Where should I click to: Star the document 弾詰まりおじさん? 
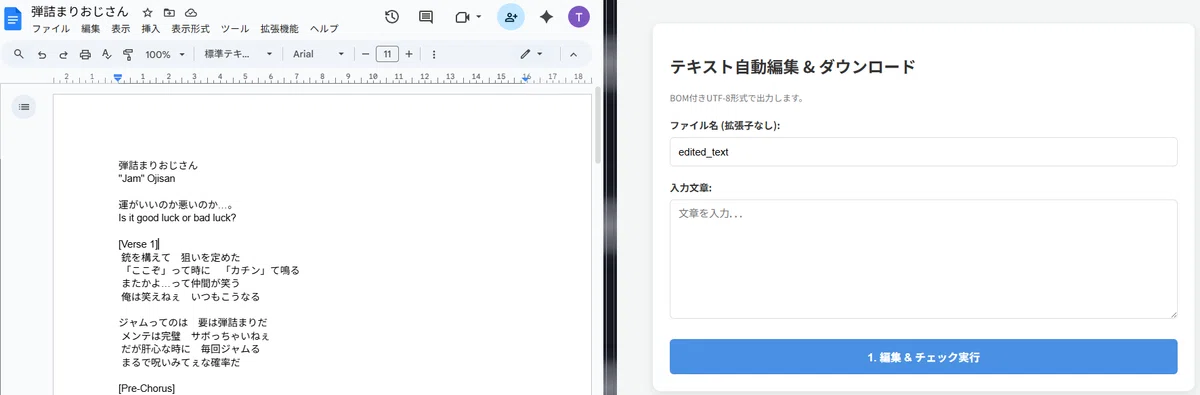point(148,12)
